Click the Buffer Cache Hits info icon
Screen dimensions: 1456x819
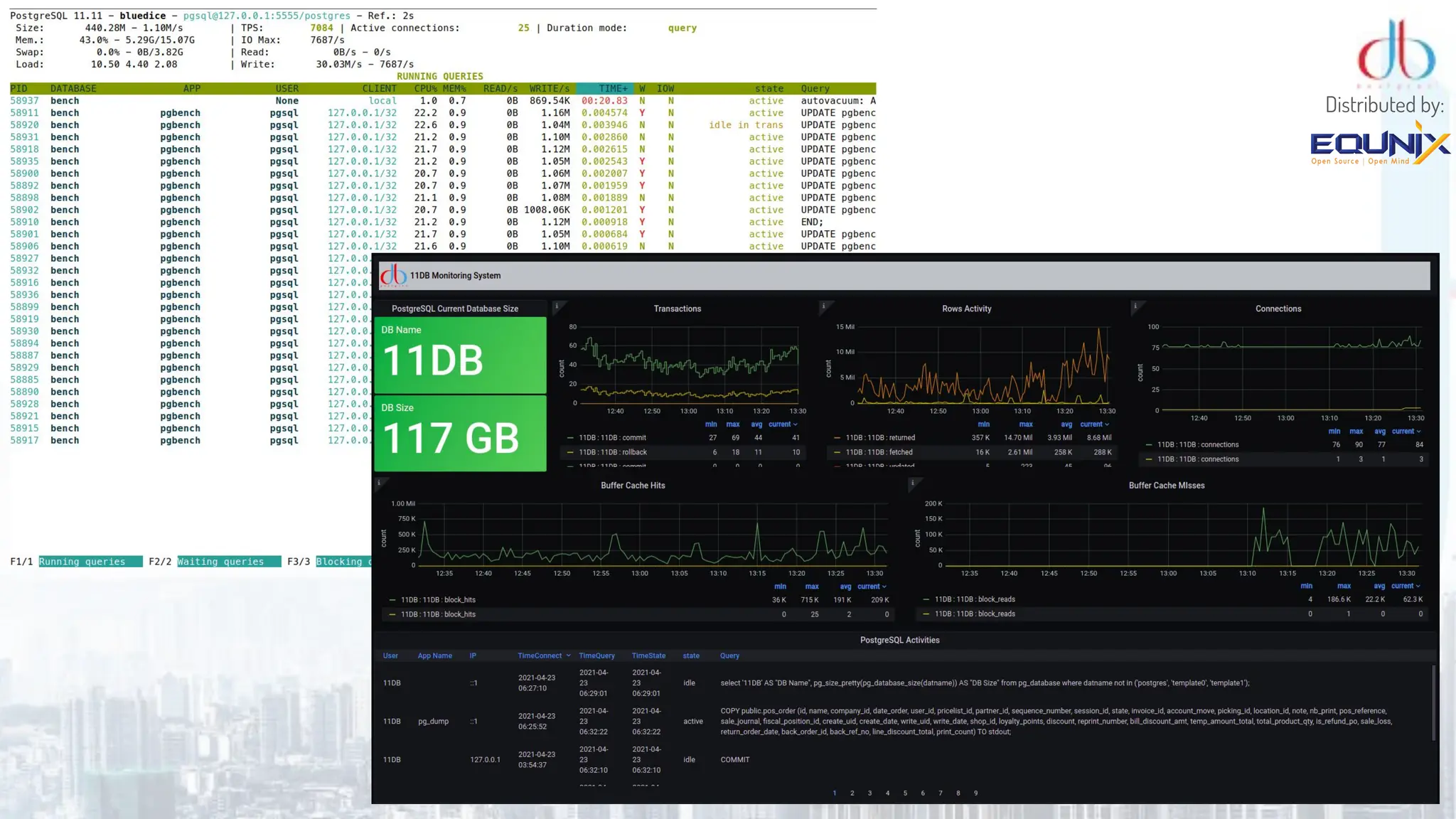(x=379, y=483)
